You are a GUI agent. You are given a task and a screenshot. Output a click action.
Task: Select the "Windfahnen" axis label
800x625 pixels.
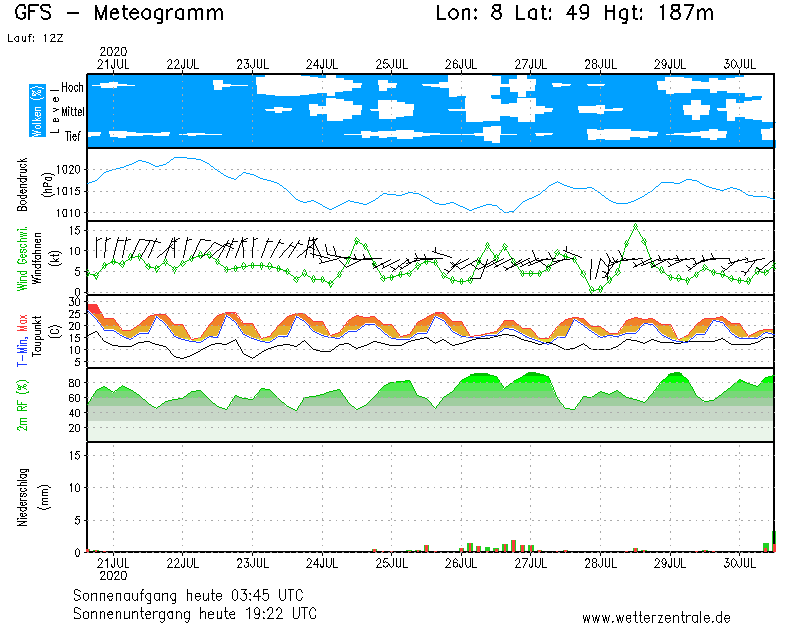pos(36,258)
